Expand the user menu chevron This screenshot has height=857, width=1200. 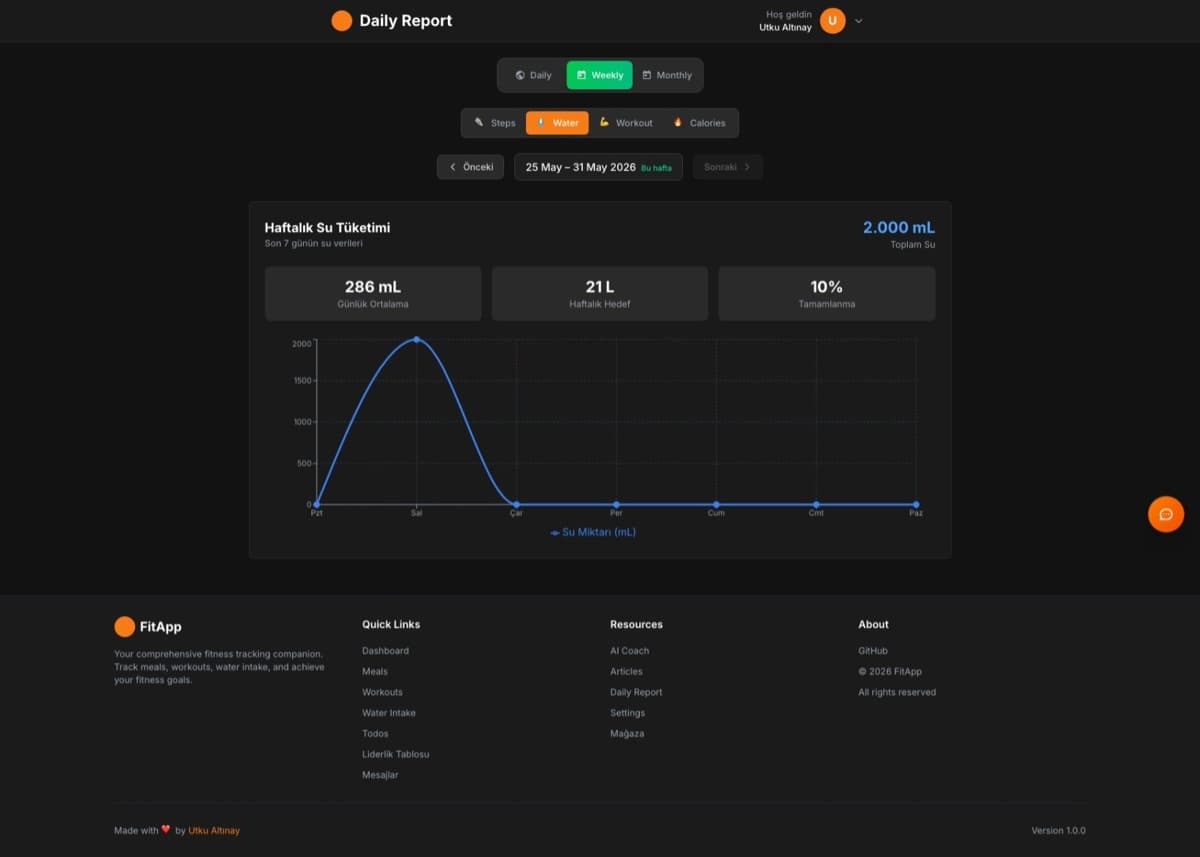click(859, 20)
